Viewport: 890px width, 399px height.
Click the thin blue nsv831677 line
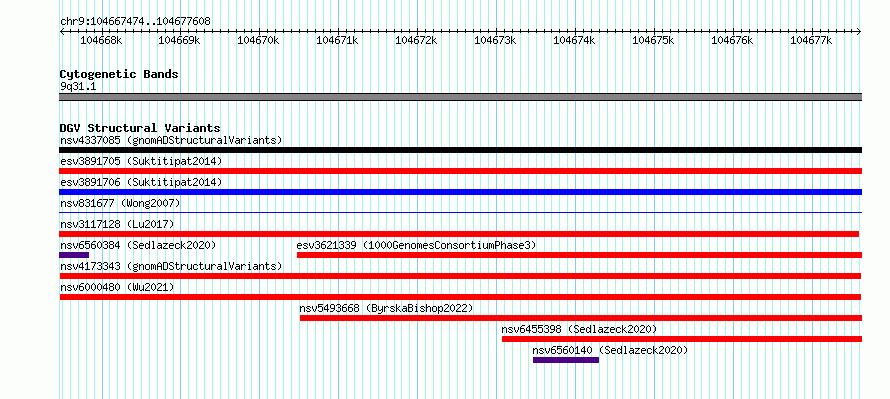tap(460, 212)
